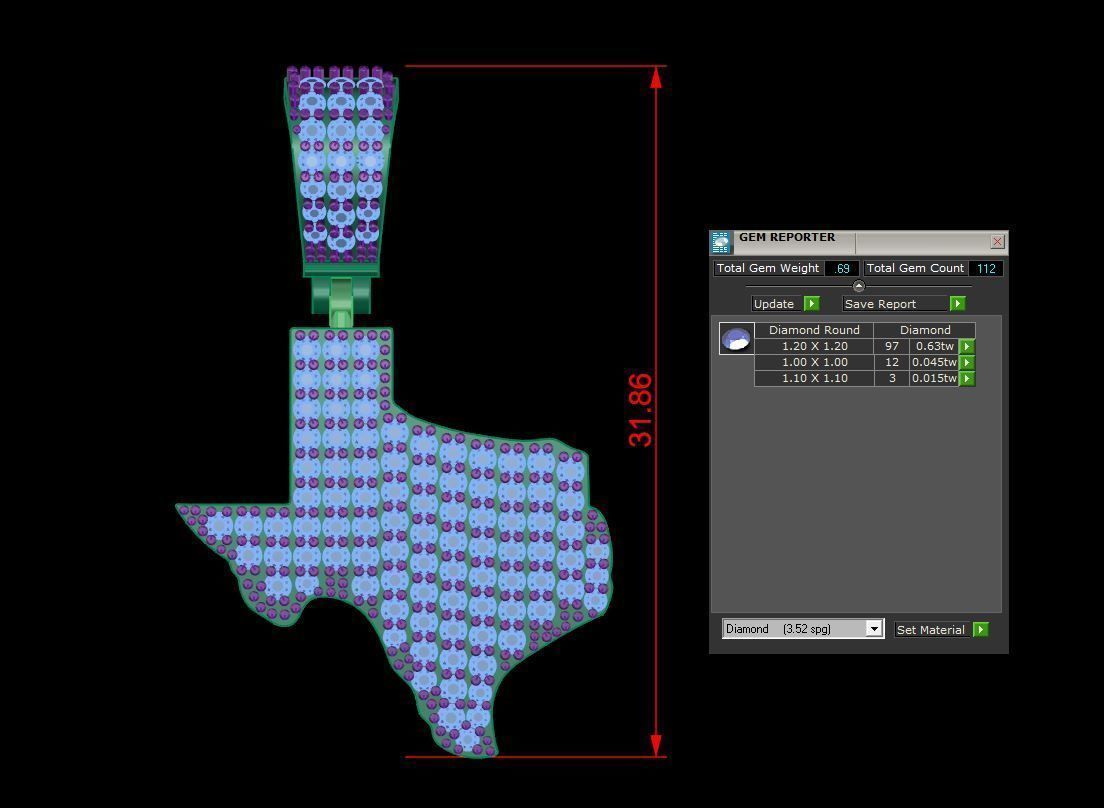Image resolution: width=1104 pixels, height=808 pixels.
Task: Click the gem count cell showing 12
Action: coord(892,362)
